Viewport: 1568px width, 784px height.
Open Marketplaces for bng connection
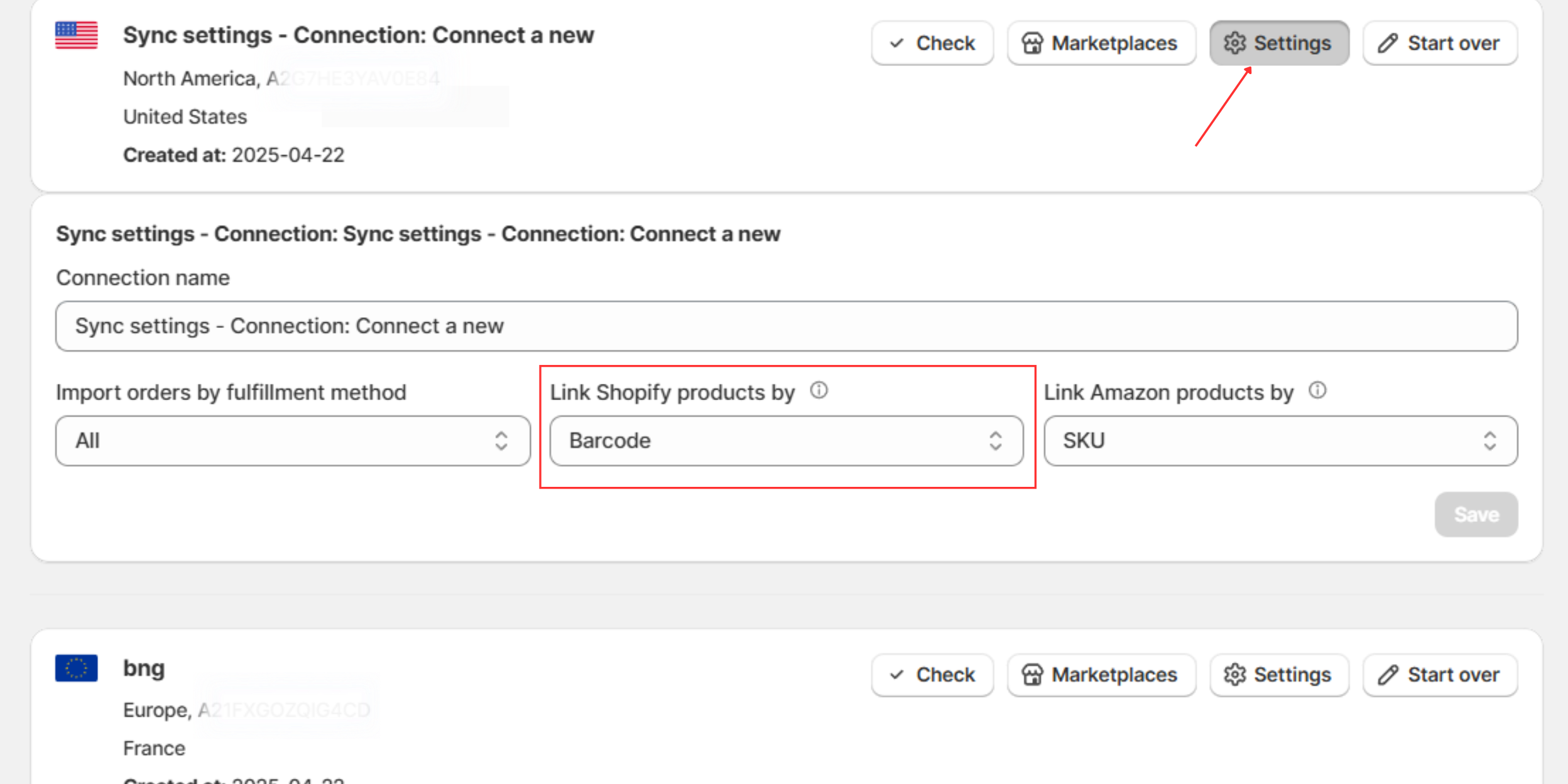click(x=1101, y=675)
